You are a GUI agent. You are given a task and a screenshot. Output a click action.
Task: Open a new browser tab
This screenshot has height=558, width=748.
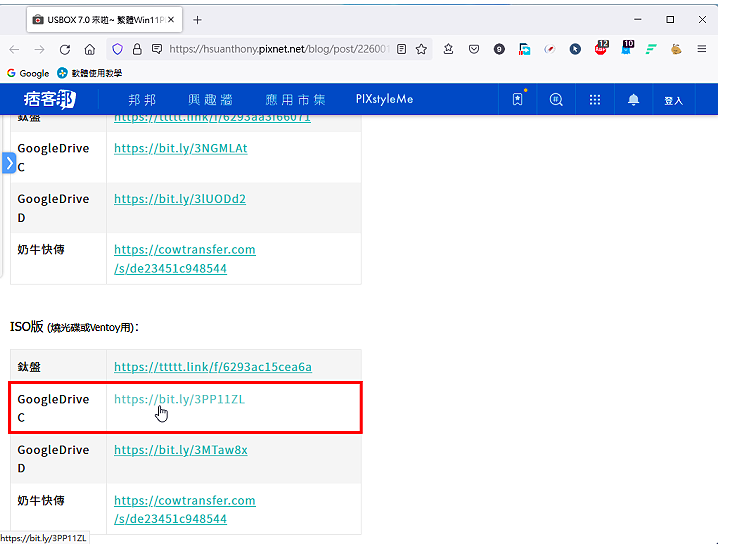pos(197,20)
